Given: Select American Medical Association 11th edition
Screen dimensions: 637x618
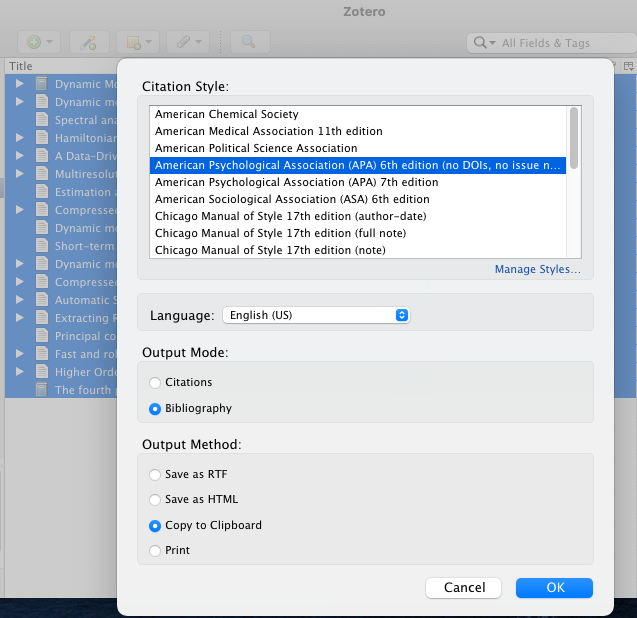Looking at the screenshot, I should (358, 131).
